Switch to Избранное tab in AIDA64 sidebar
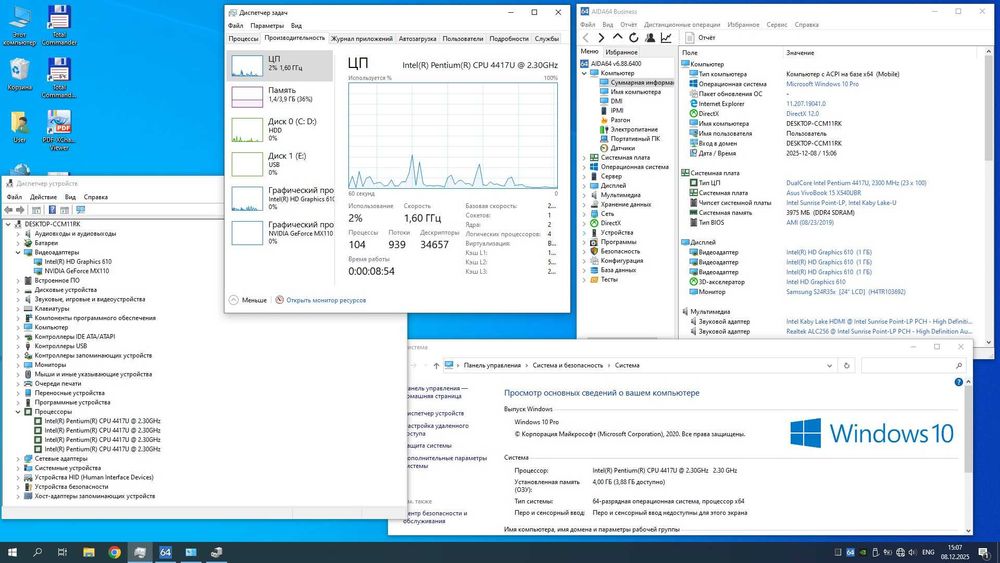Viewport: 1000px width, 563px height. (x=621, y=52)
